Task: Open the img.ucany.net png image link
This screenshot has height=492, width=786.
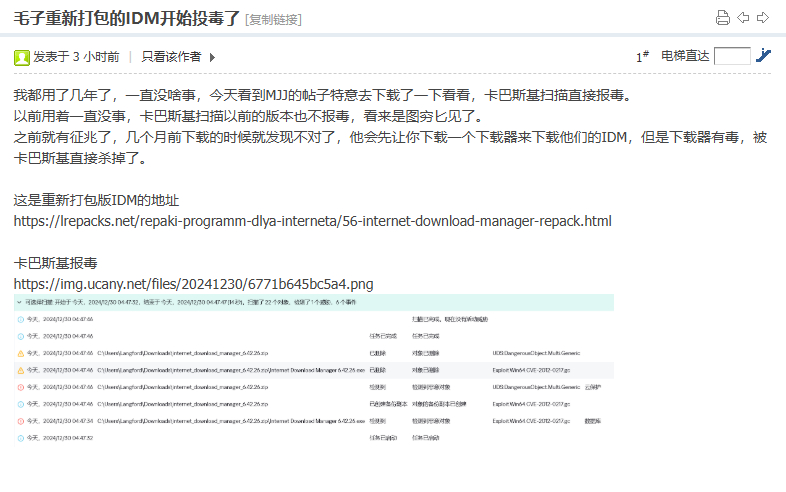Action: (193, 284)
